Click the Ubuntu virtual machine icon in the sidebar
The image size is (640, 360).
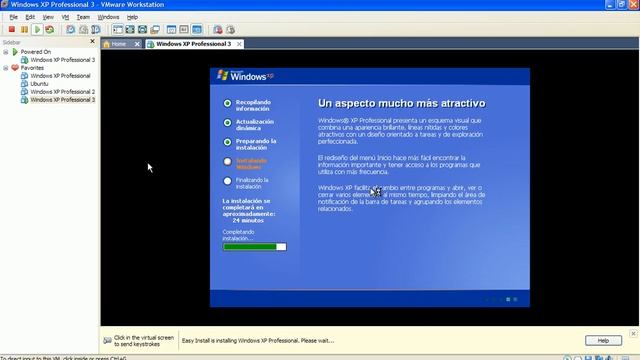pos(24,84)
